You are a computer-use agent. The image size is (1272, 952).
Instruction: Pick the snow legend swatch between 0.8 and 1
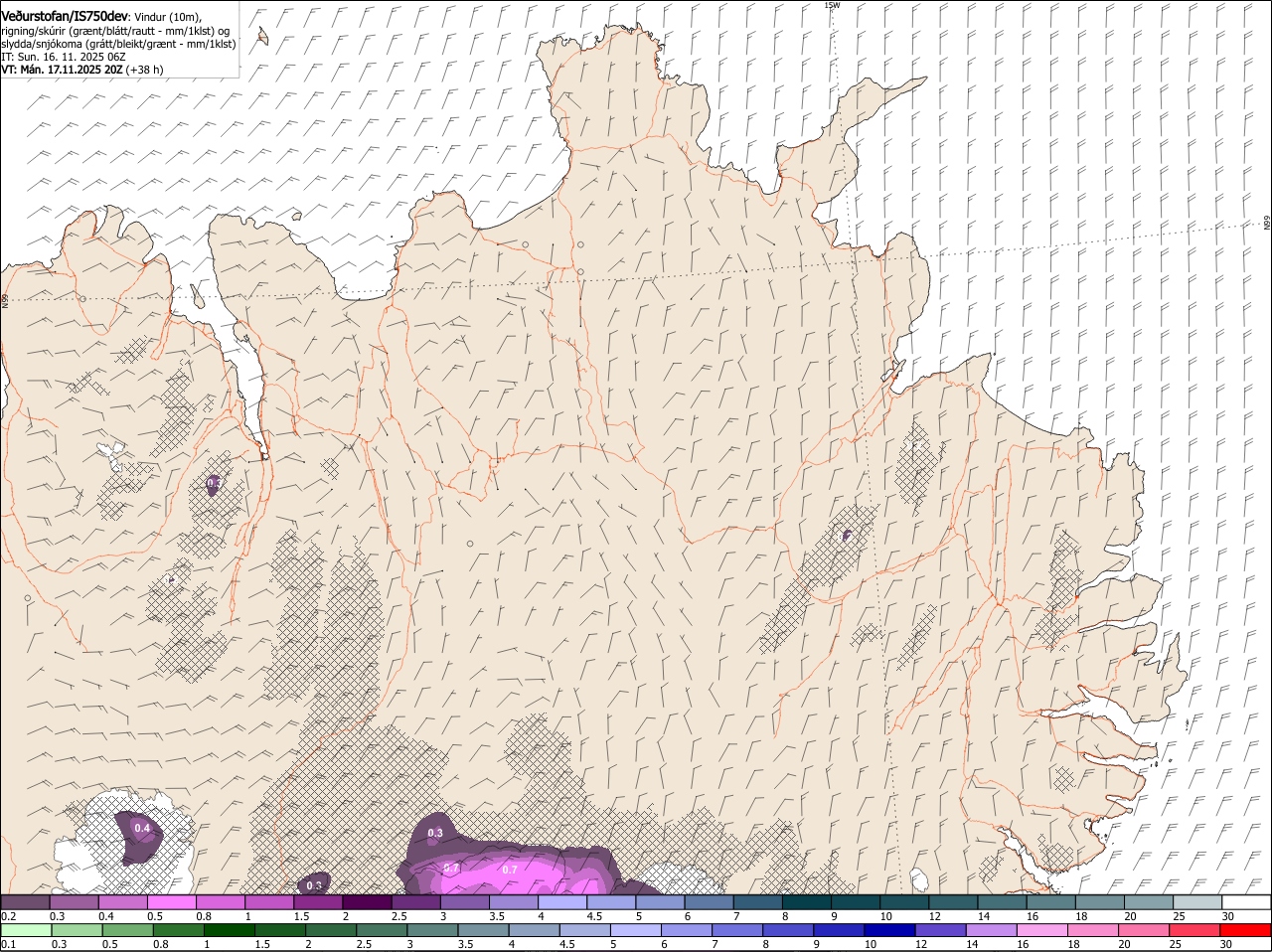click(220, 902)
